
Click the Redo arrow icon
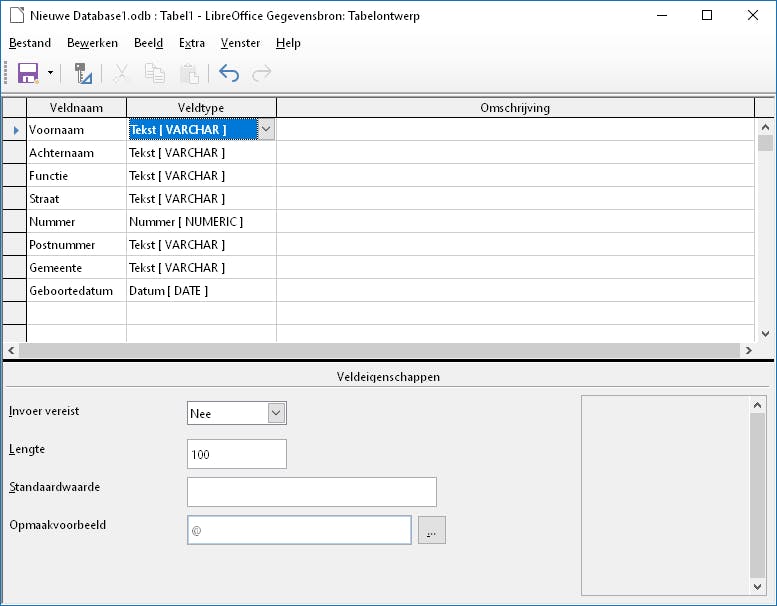pos(262,73)
